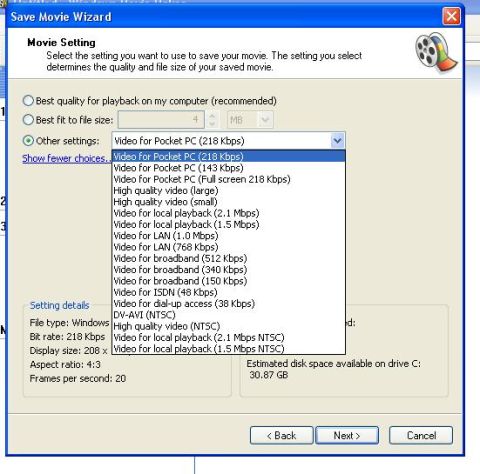Image resolution: width=480 pixels, height=474 pixels.
Task: Click the file size spinner arrows
Action: coord(212,120)
